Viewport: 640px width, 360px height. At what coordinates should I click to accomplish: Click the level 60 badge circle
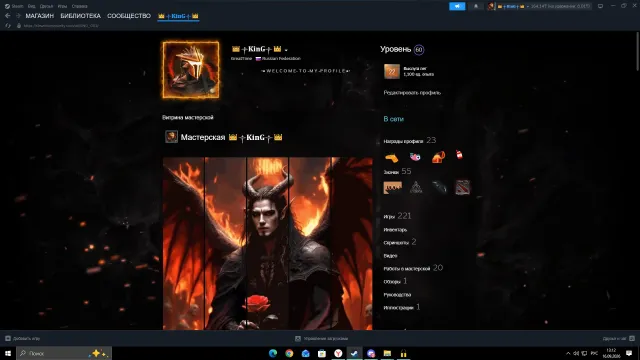[x=419, y=50]
